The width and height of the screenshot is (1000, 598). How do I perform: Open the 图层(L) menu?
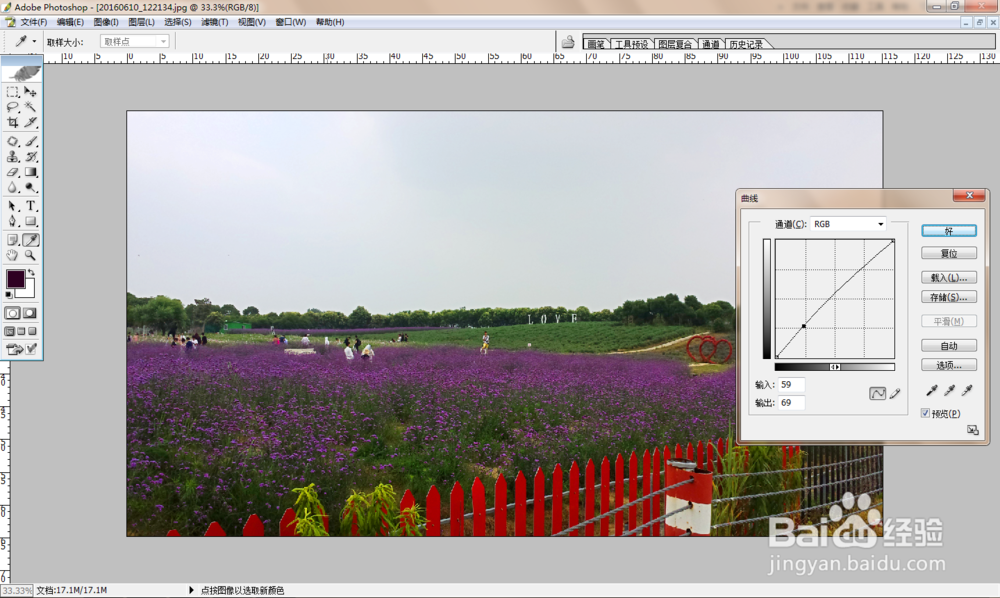click(x=141, y=22)
